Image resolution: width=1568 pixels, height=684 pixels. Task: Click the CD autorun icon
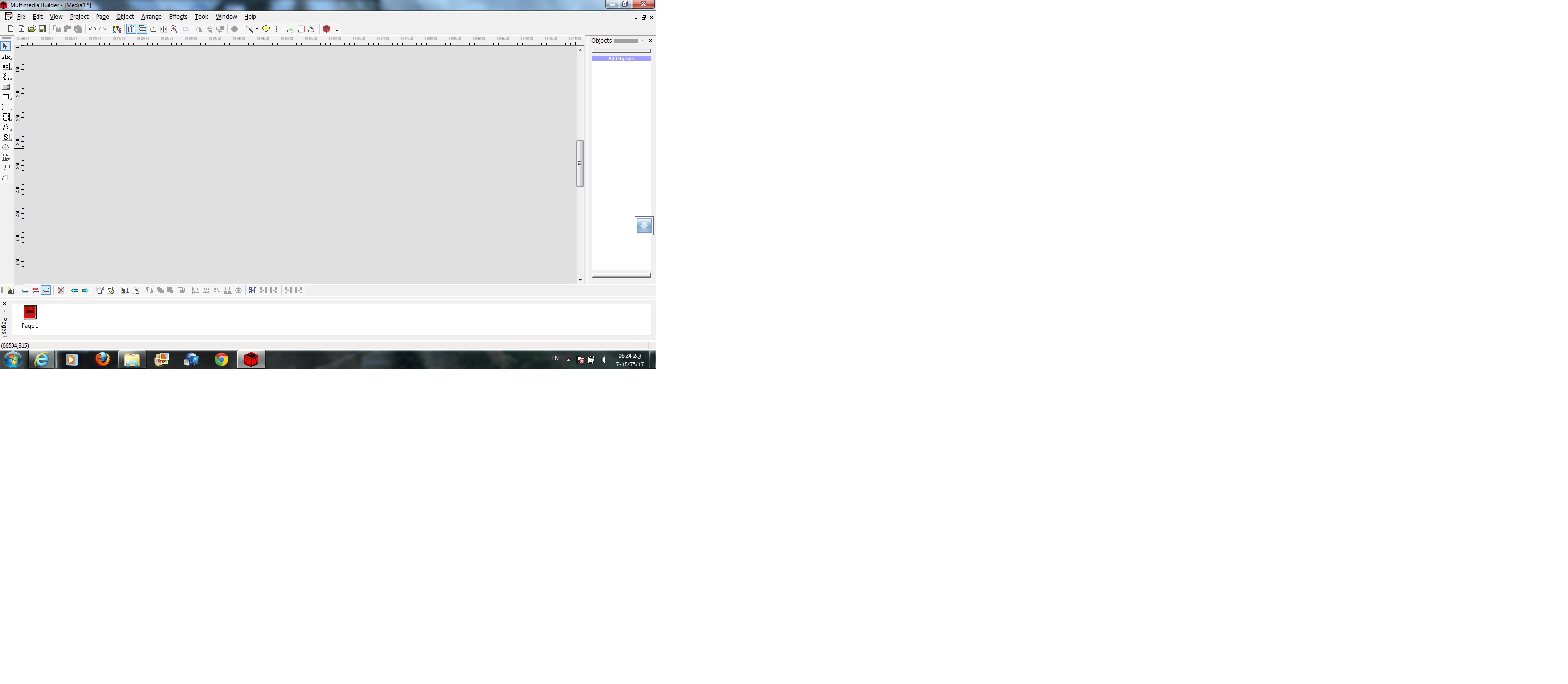pos(291,29)
